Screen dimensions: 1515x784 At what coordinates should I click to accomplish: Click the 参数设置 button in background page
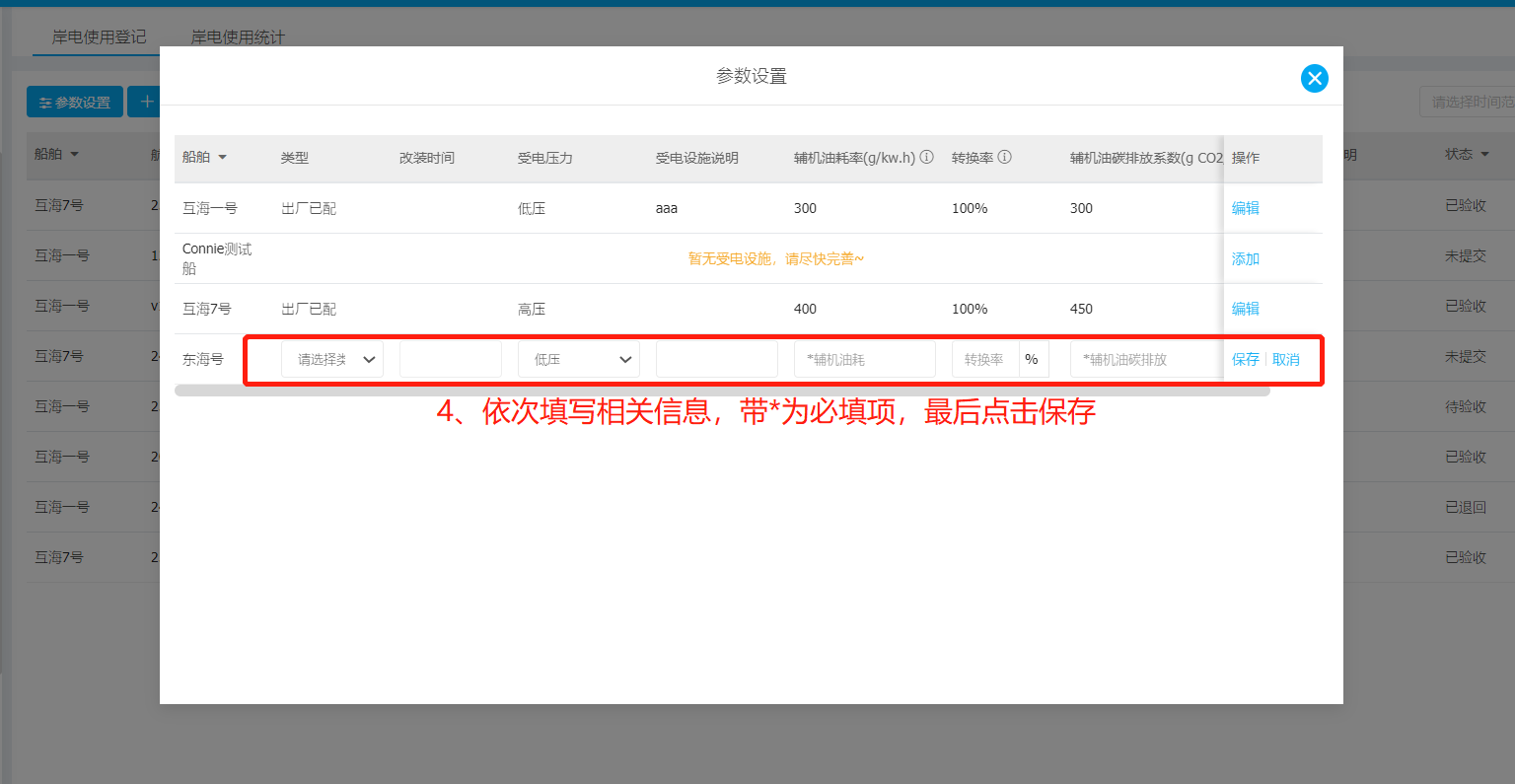click(x=75, y=102)
